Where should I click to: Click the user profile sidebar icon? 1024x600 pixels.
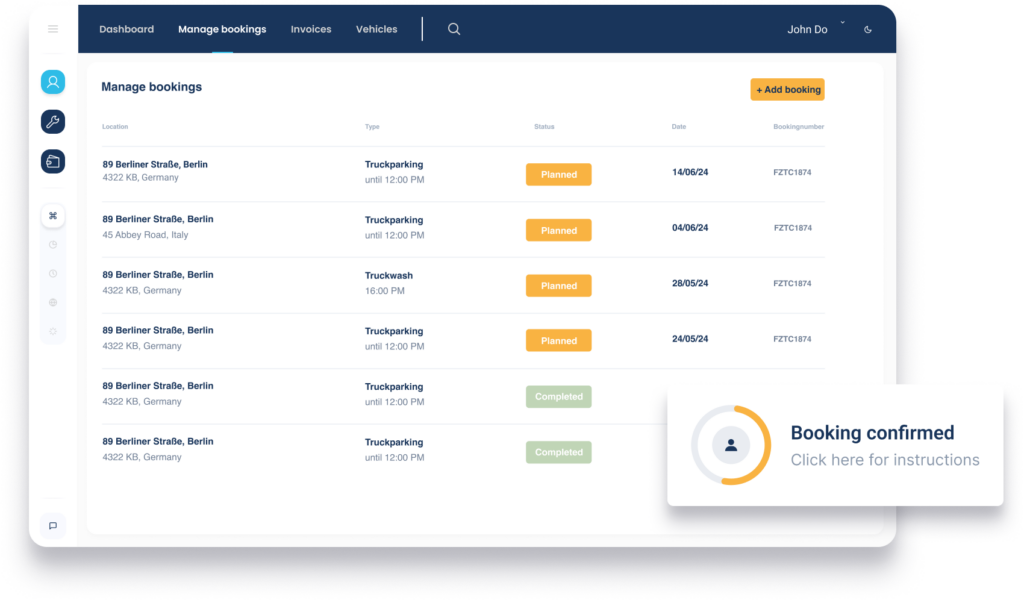pos(53,82)
